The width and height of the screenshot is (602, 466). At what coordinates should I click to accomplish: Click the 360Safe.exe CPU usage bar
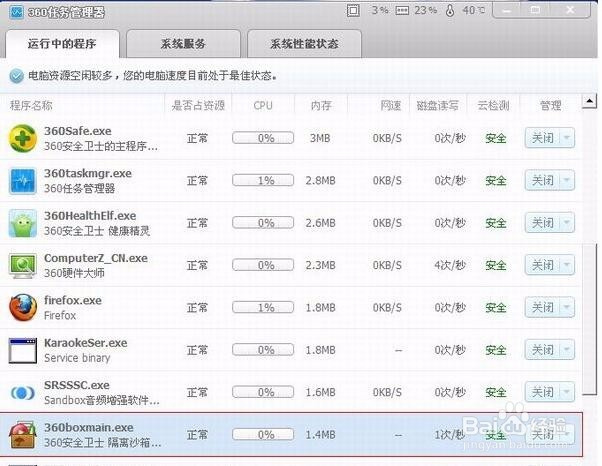coord(263,138)
